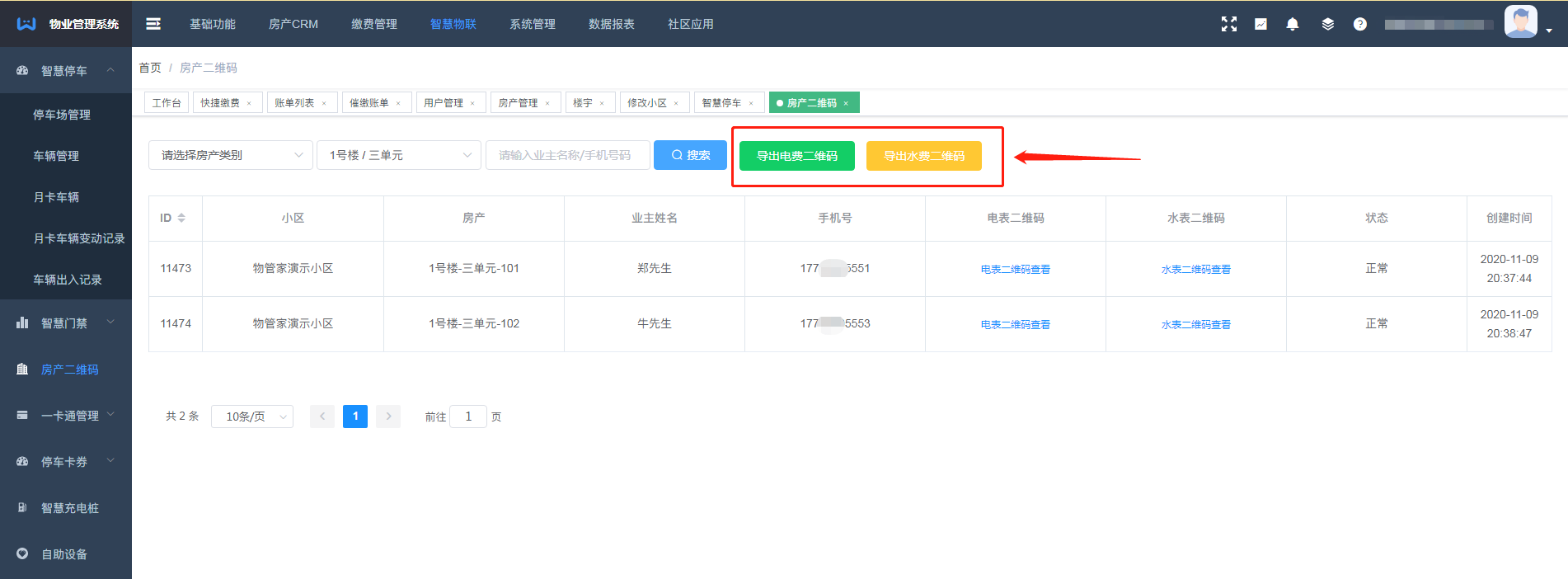Expand the 智慧门禁 sidebar menu
Viewport: 1568px width, 579px height.
pos(66,323)
